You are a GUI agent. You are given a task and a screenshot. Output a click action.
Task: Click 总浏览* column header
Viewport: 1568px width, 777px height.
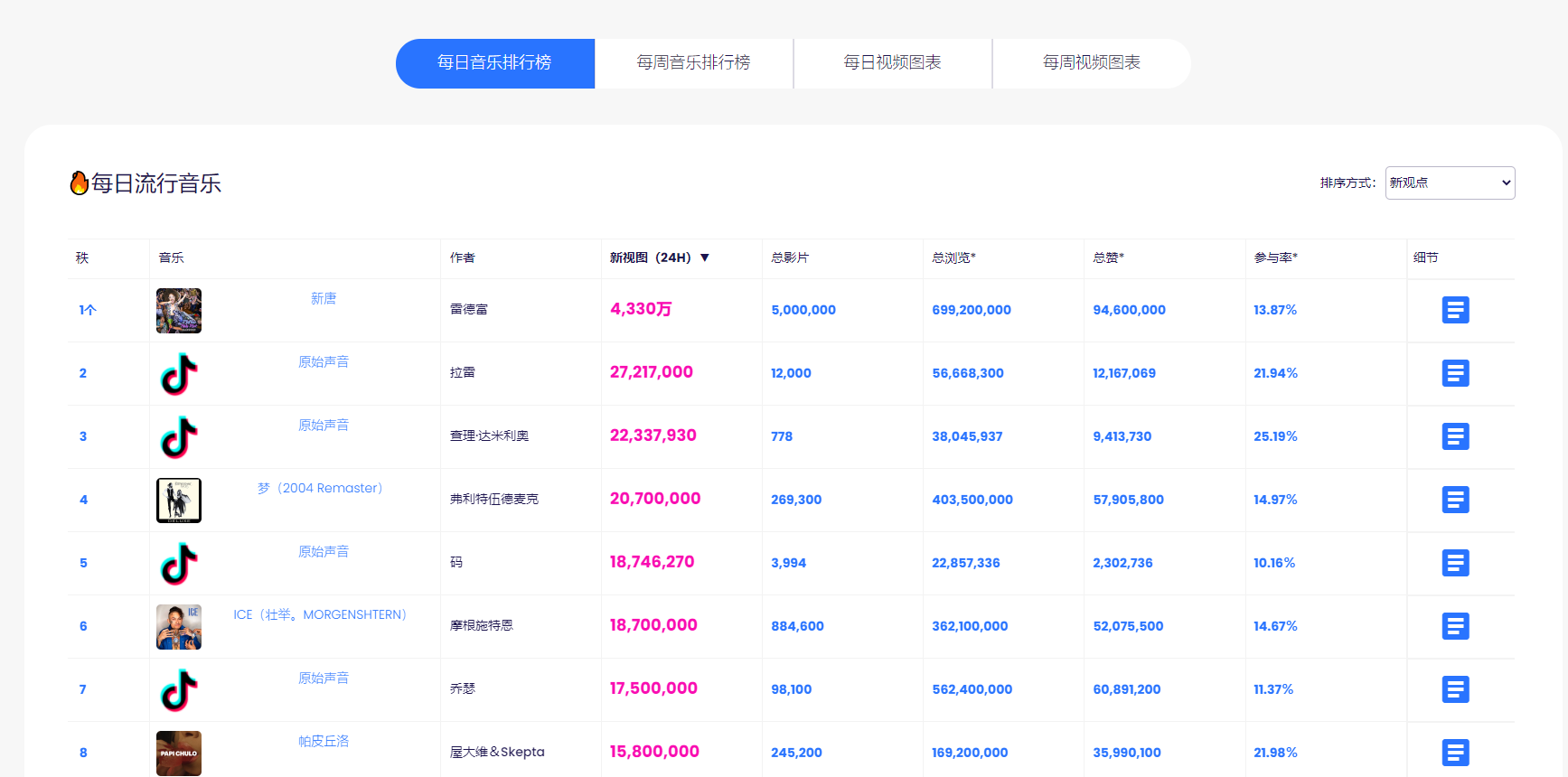pyautogui.click(x=953, y=257)
